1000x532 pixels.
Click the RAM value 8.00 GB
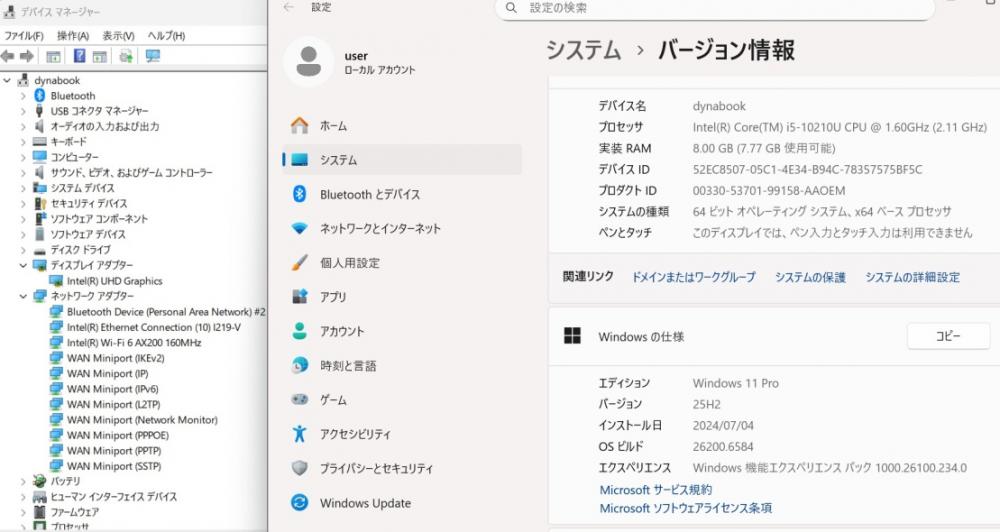pyautogui.click(x=764, y=148)
